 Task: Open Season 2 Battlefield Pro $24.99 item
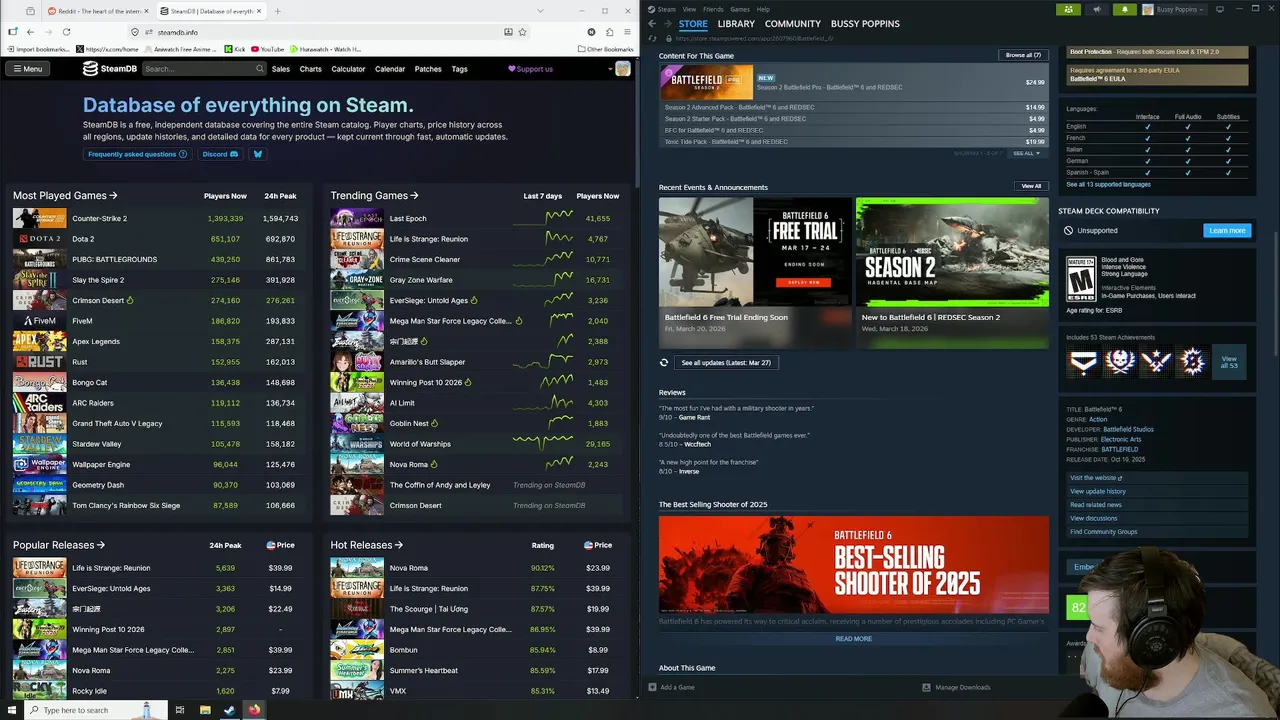(853, 82)
